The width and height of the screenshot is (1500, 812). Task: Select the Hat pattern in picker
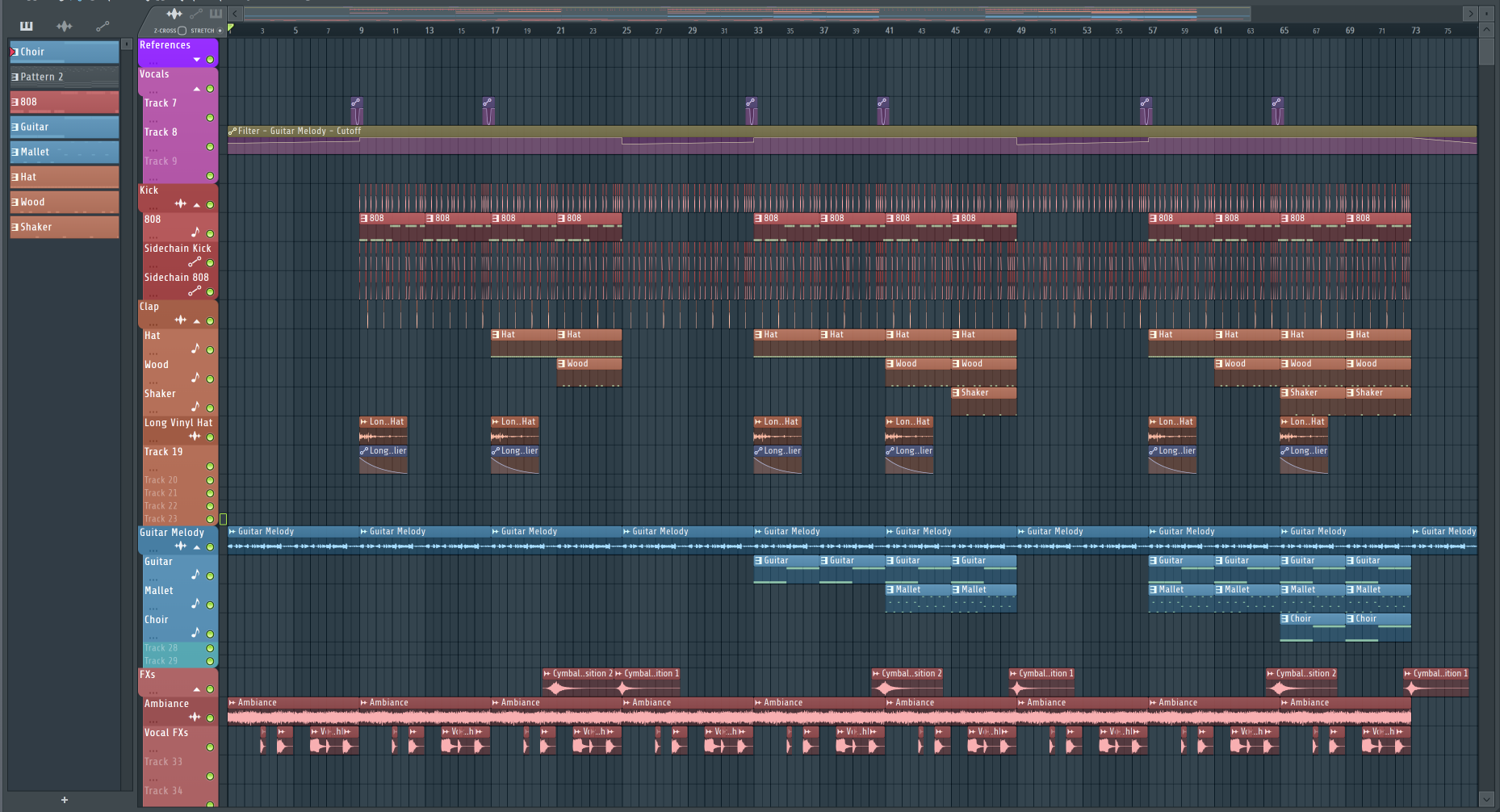tap(65, 177)
